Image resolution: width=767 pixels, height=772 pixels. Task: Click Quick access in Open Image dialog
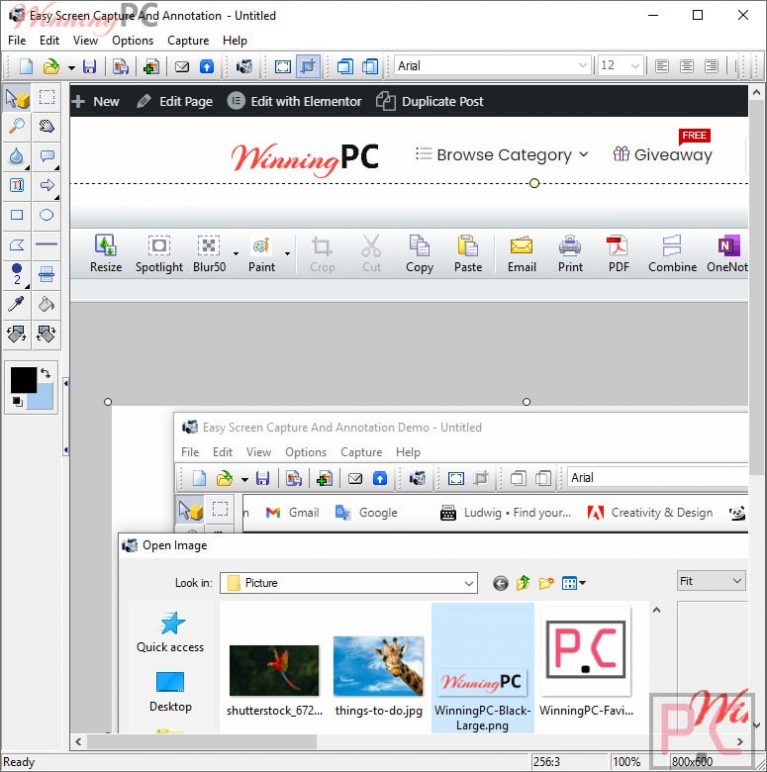[x=170, y=633]
